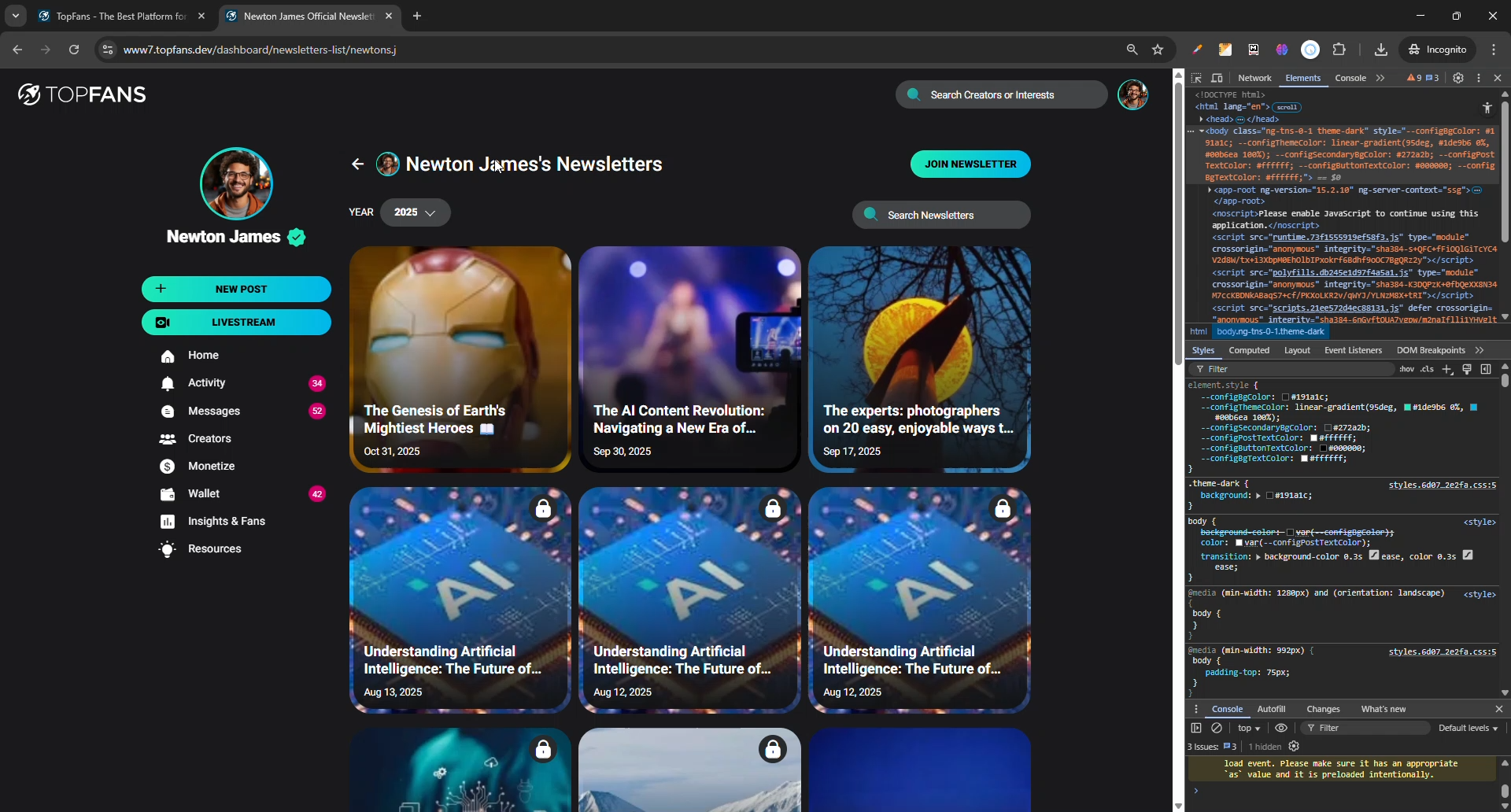The height and width of the screenshot is (812, 1511).
Task: Show more Styles sidebar tabs chevron
Action: [1480, 351]
